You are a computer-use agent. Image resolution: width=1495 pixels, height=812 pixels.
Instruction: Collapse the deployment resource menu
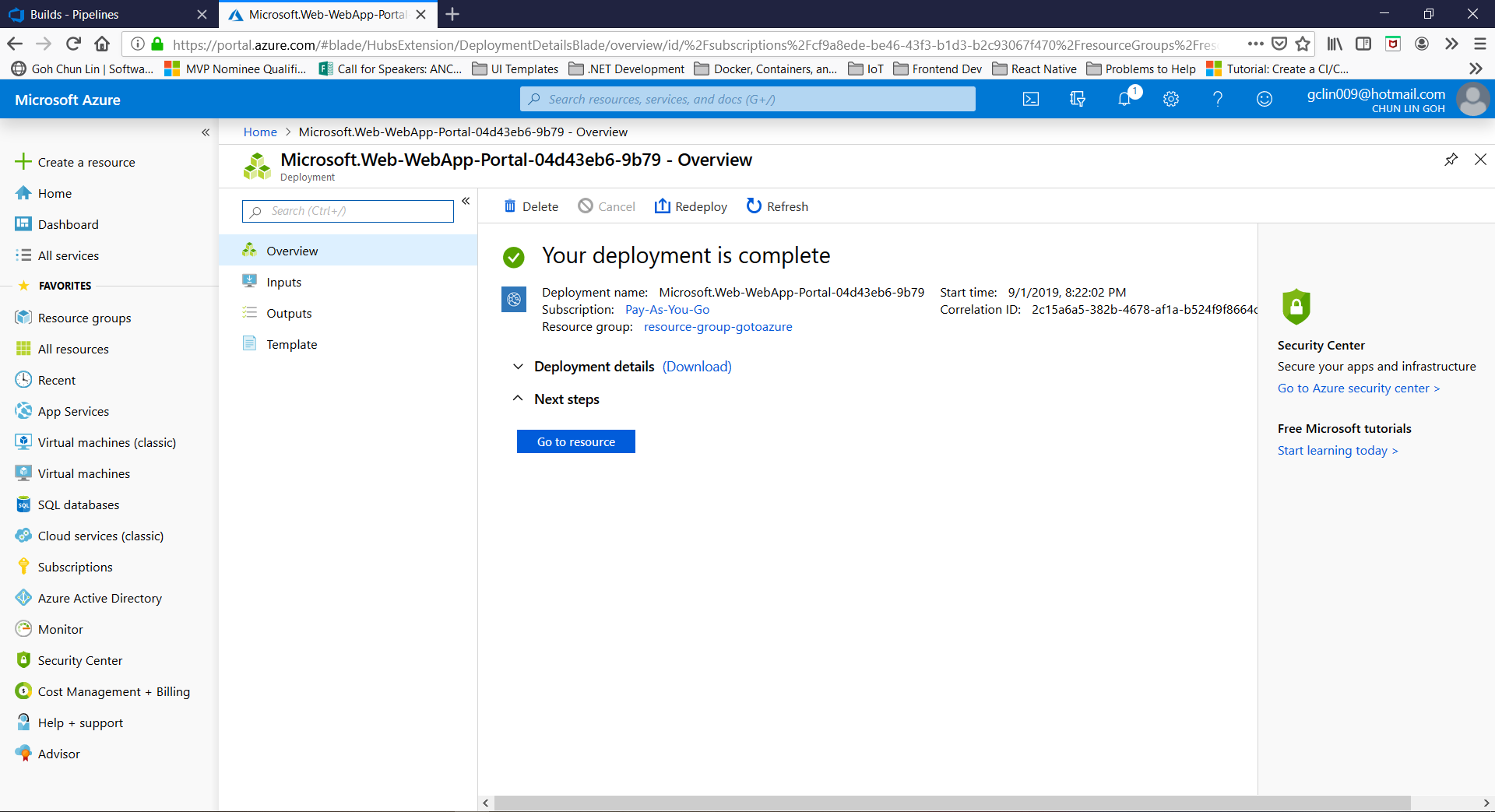point(466,201)
